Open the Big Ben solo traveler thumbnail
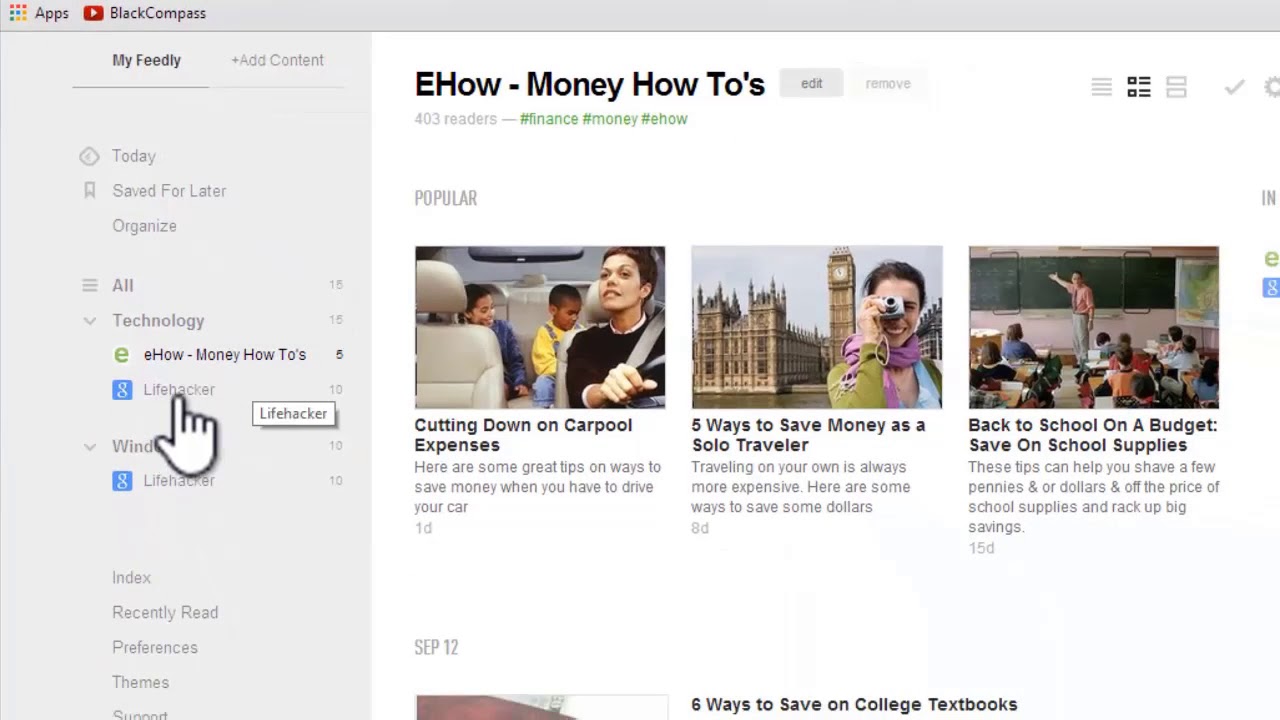The image size is (1280, 720). click(x=817, y=327)
